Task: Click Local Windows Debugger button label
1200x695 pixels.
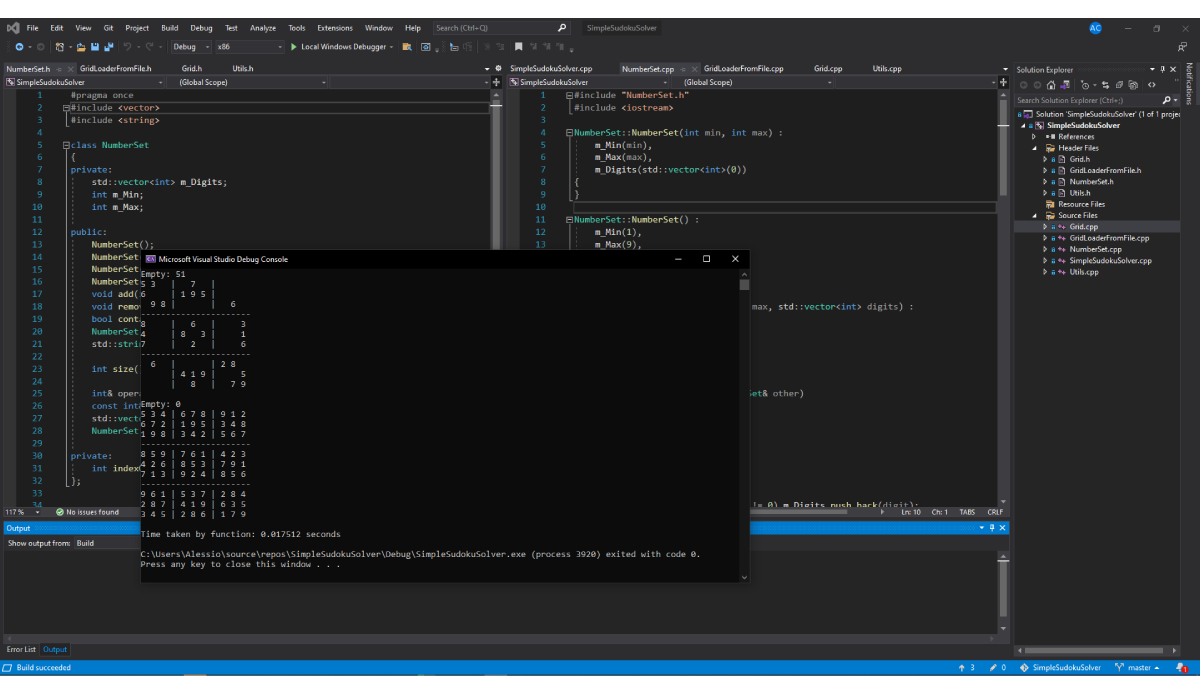Action: click(344, 47)
